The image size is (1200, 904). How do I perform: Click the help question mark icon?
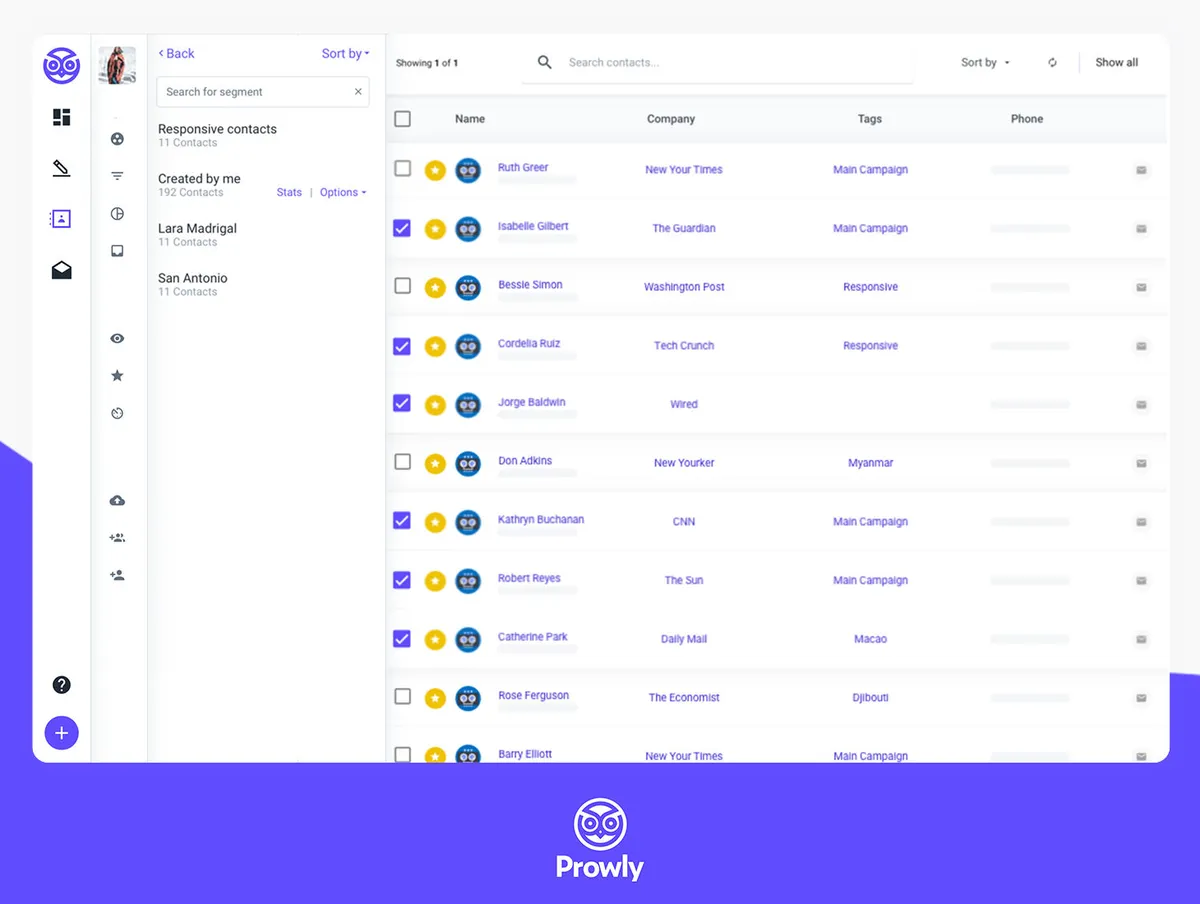tap(61, 685)
